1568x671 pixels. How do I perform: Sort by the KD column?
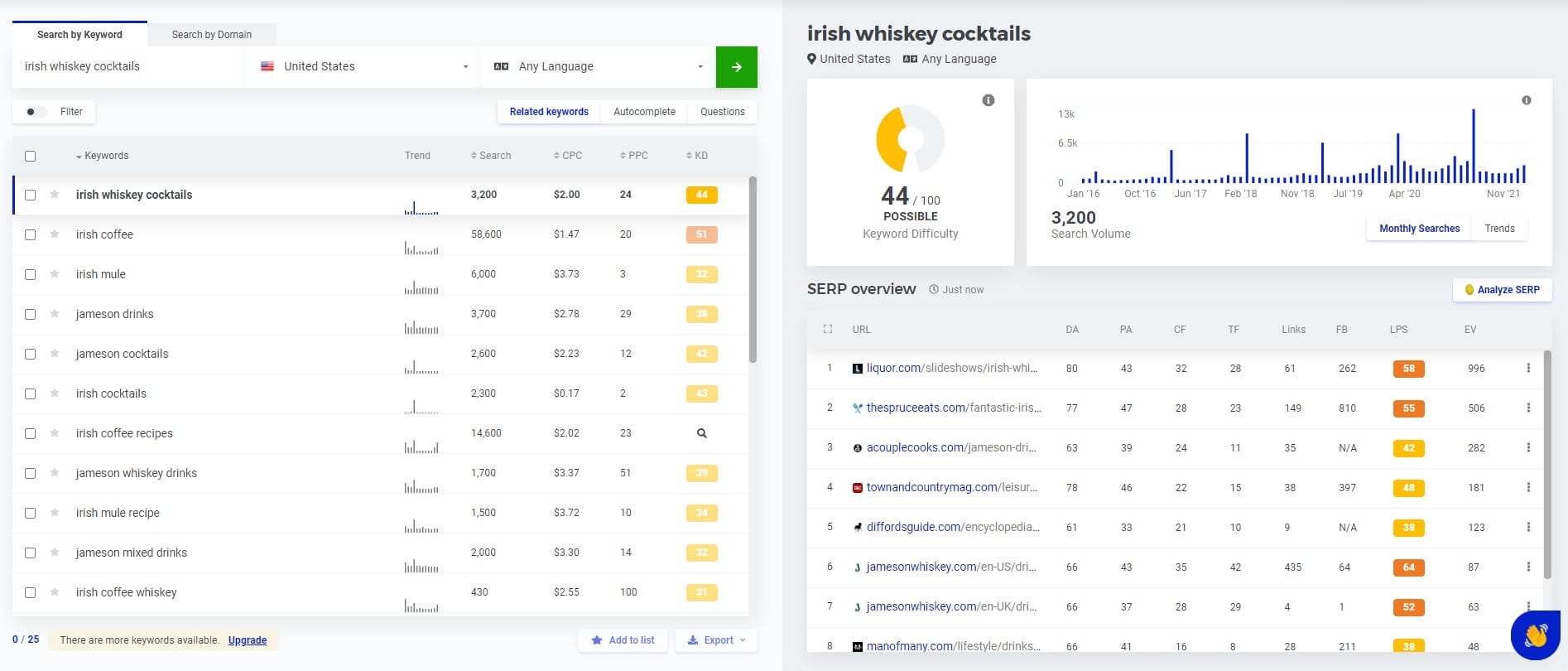tap(697, 156)
